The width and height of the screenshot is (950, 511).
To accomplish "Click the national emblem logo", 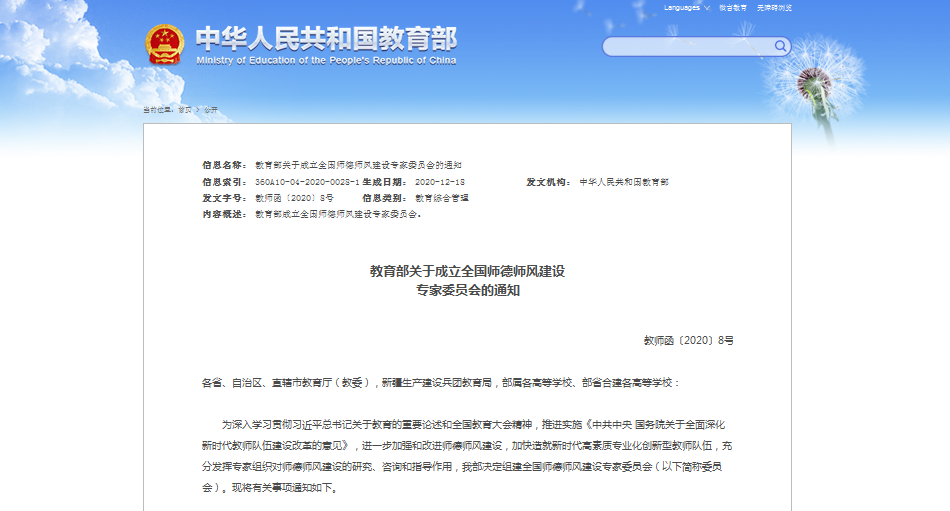I will (x=165, y=45).
